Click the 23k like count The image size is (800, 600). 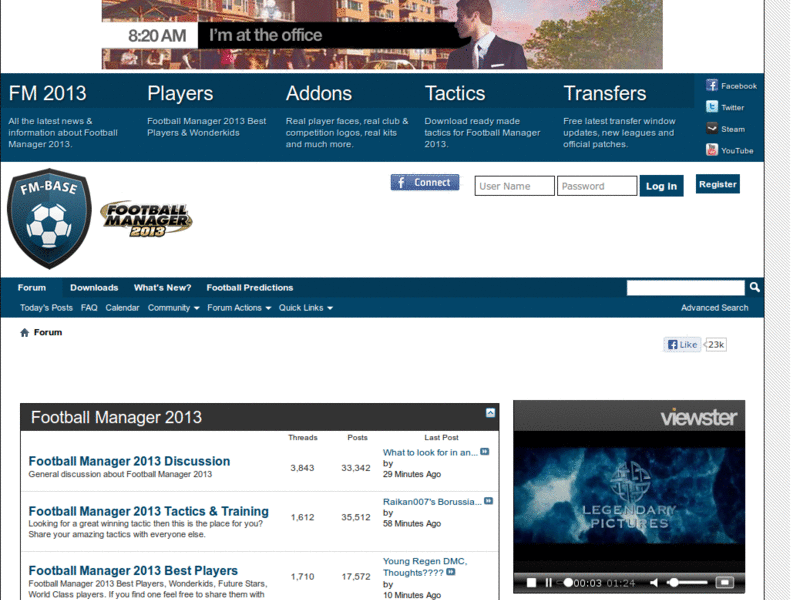click(716, 344)
